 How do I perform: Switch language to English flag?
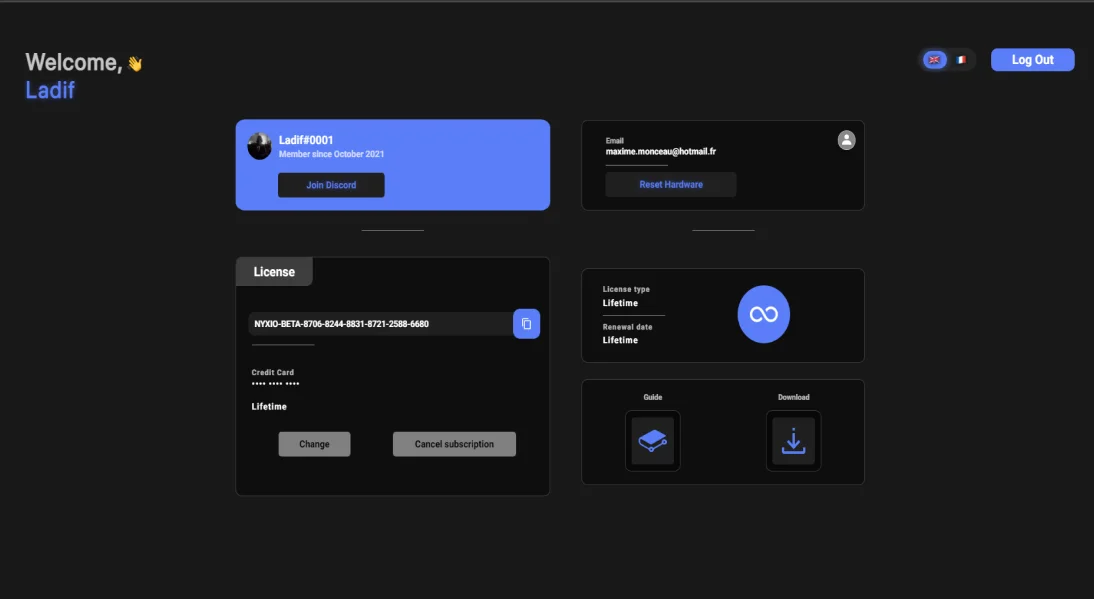[934, 60]
